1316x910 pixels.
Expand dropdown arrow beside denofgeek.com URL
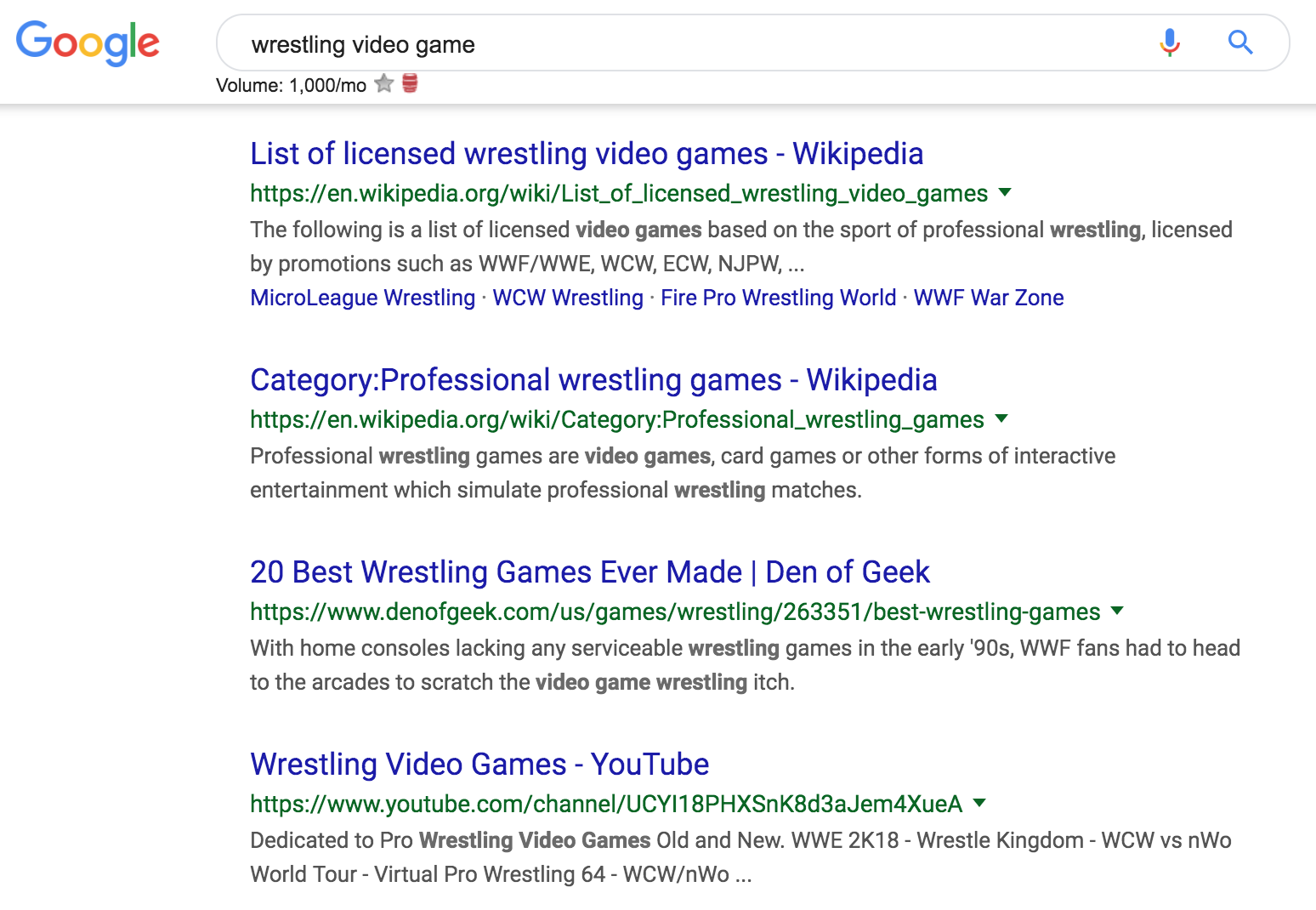point(1117,611)
